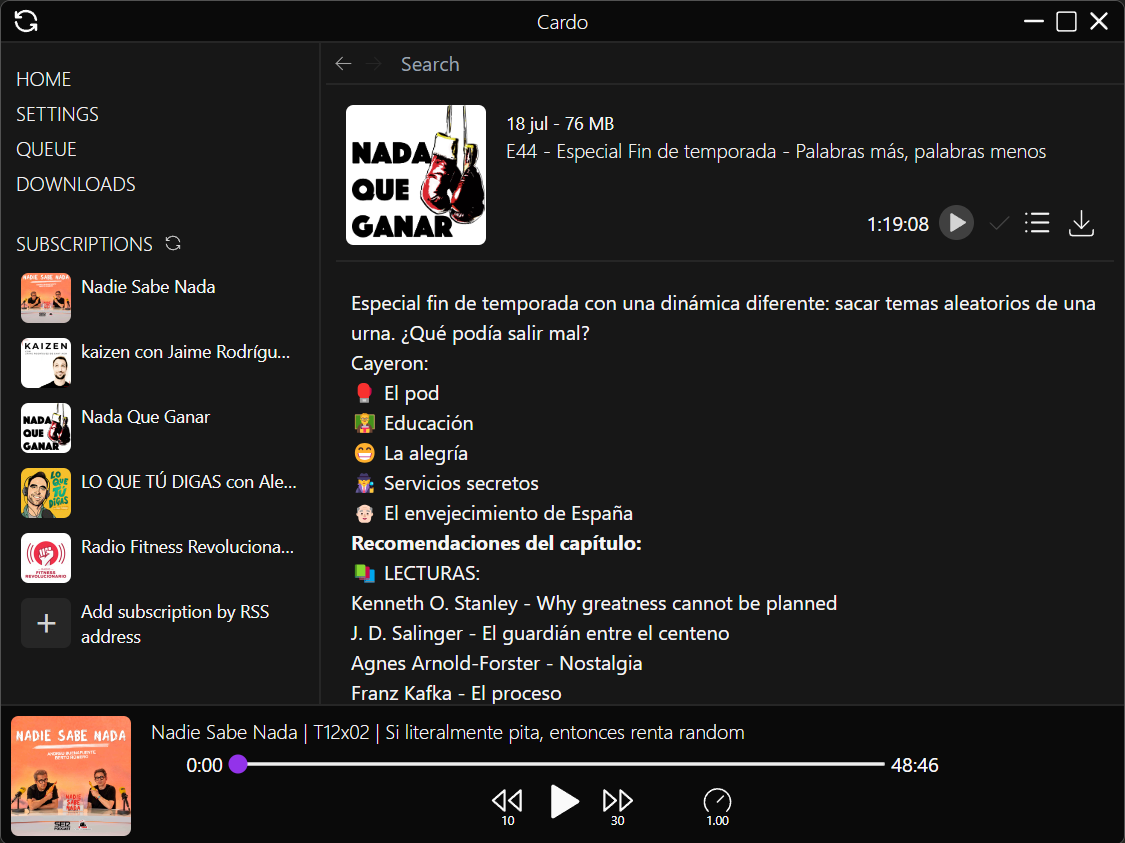Viewport: 1125px width, 843px height.
Task: Open LO QUE TÚ DIGAS subscription
Action: [161, 493]
